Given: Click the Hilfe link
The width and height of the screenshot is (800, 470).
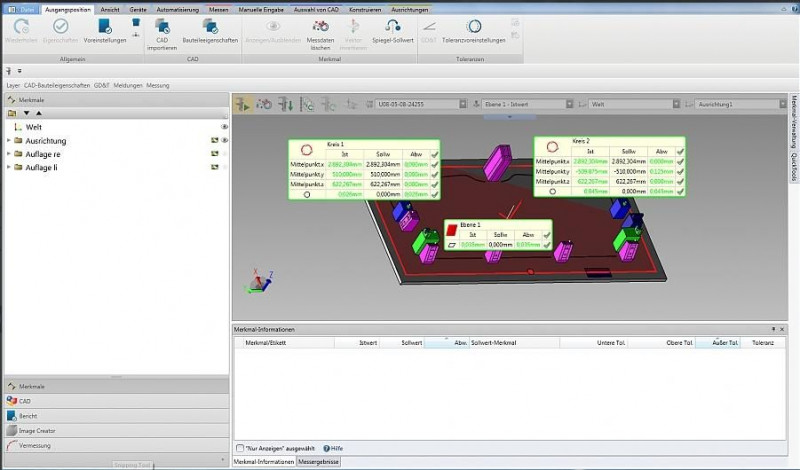Looking at the screenshot, I should pos(337,449).
